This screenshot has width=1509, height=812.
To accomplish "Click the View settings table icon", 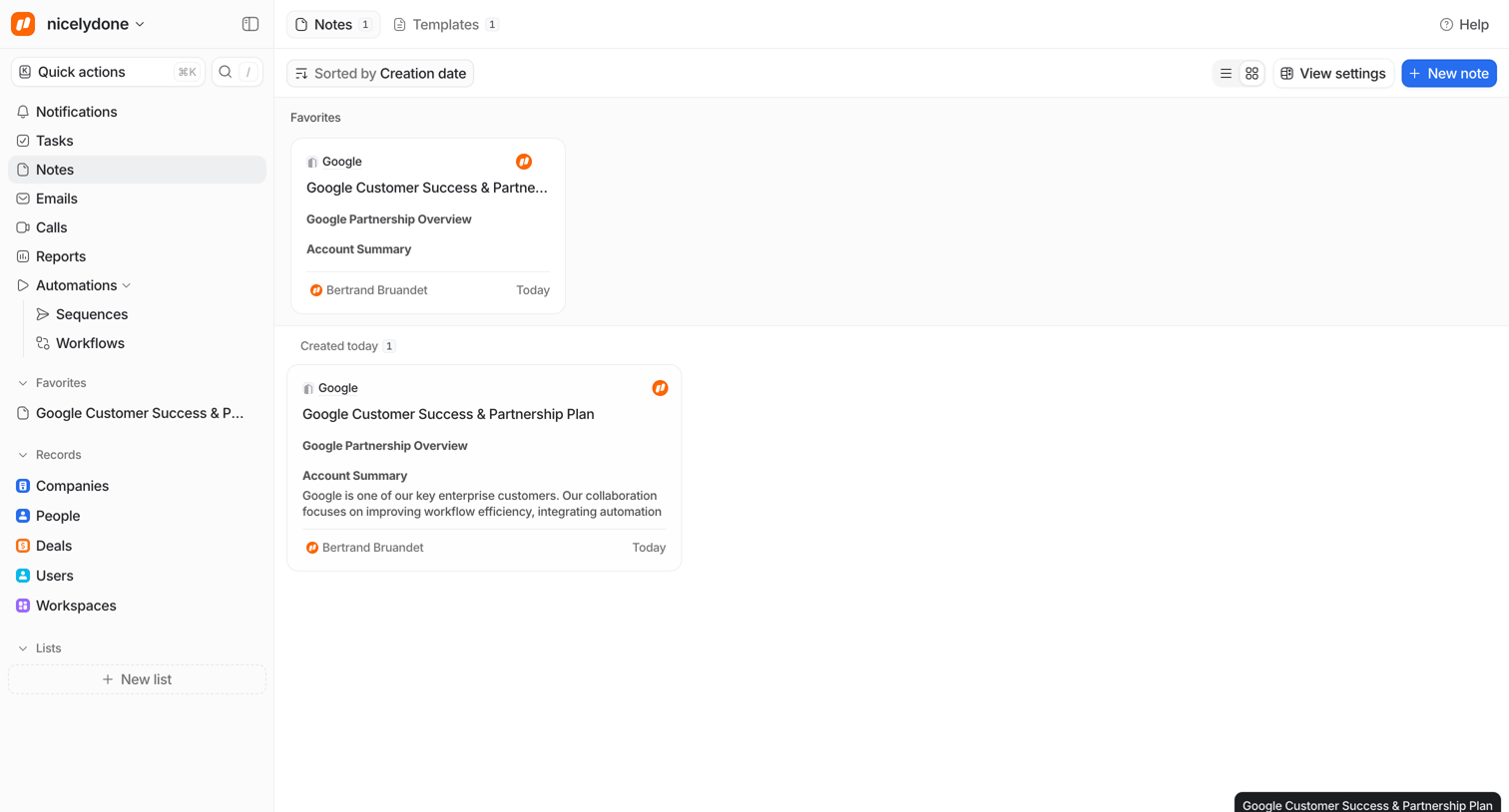I will pyautogui.click(x=1287, y=74).
